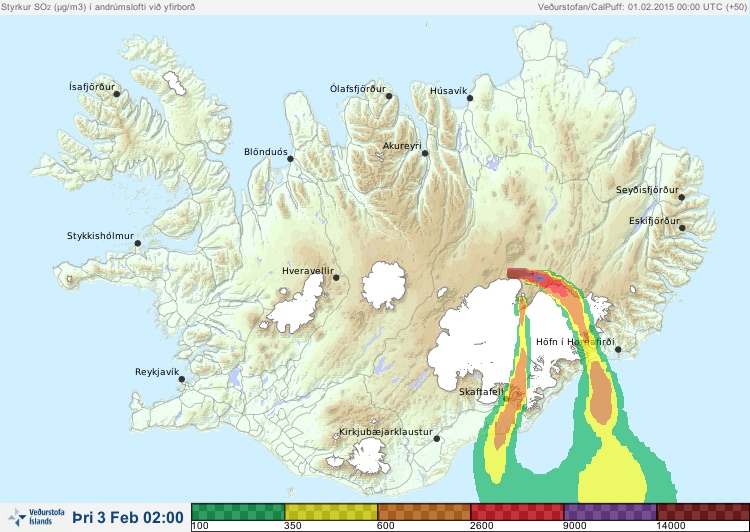
Task: Select the Seyðisfjörður marker dot
Action: tap(682, 197)
